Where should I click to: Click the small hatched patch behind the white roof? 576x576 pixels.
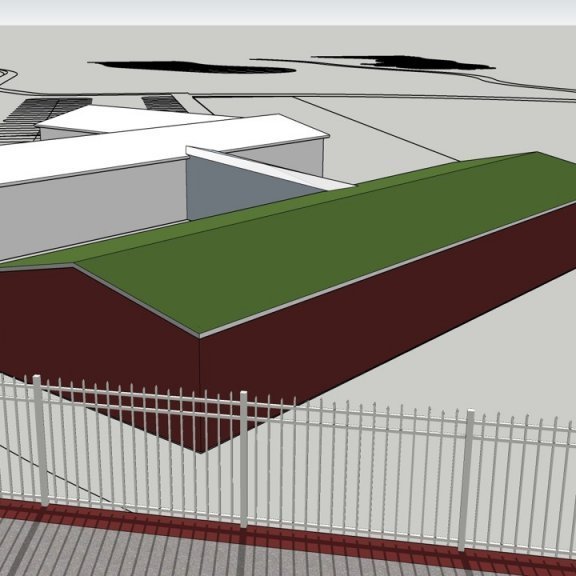click(x=164, y=104)
